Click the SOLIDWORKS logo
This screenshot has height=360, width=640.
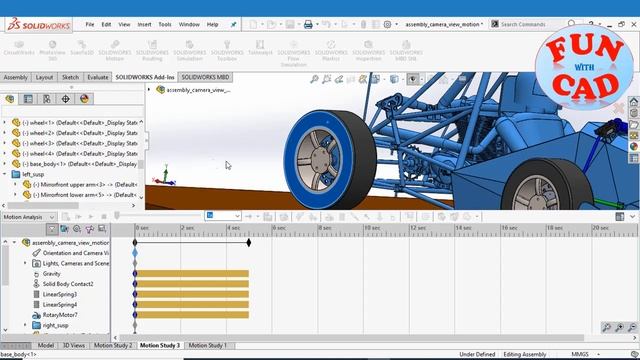click(39, 25)
